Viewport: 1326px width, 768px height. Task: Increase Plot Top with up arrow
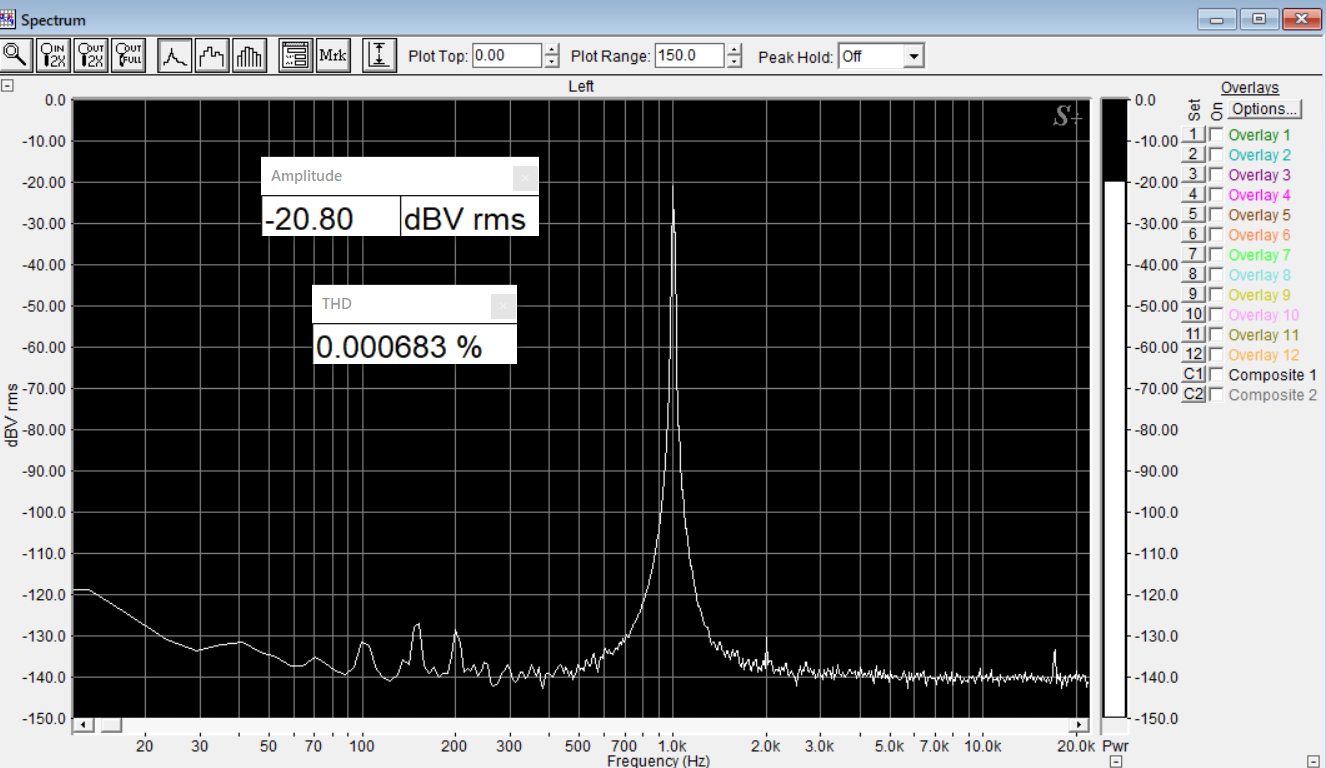pos(552,50)
